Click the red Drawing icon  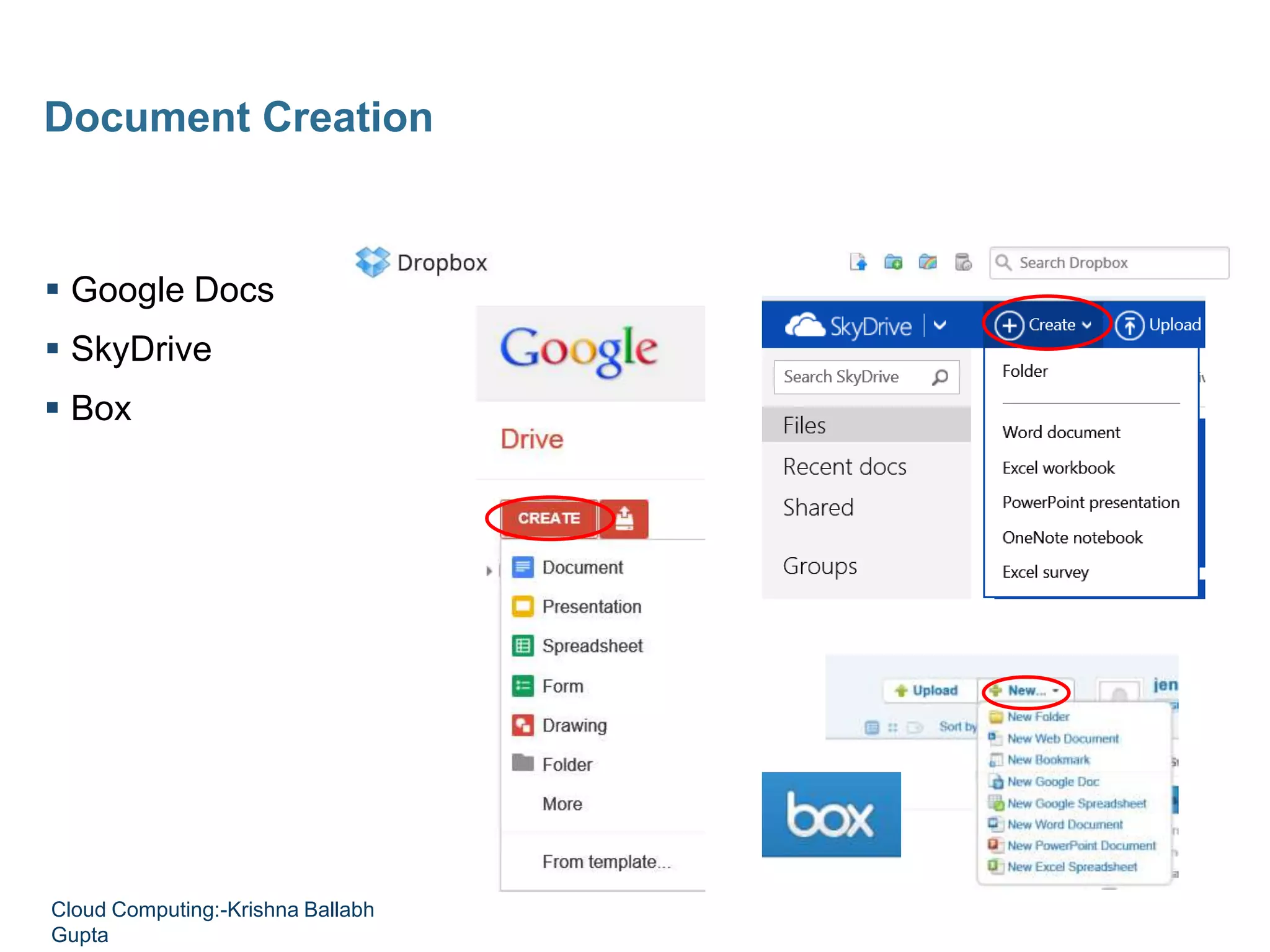[x=523, y=725]
